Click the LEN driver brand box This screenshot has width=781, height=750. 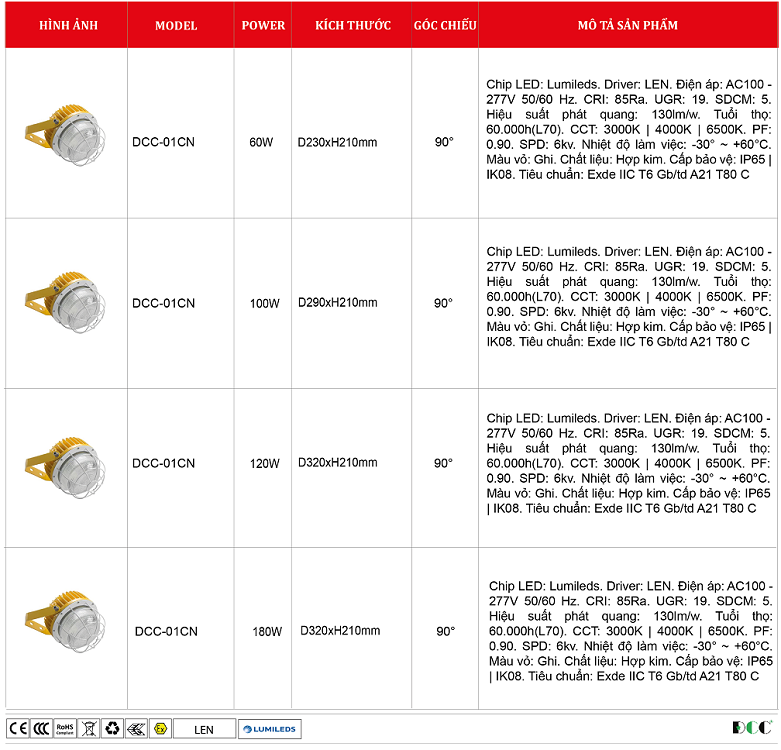(x=205, y=729)
